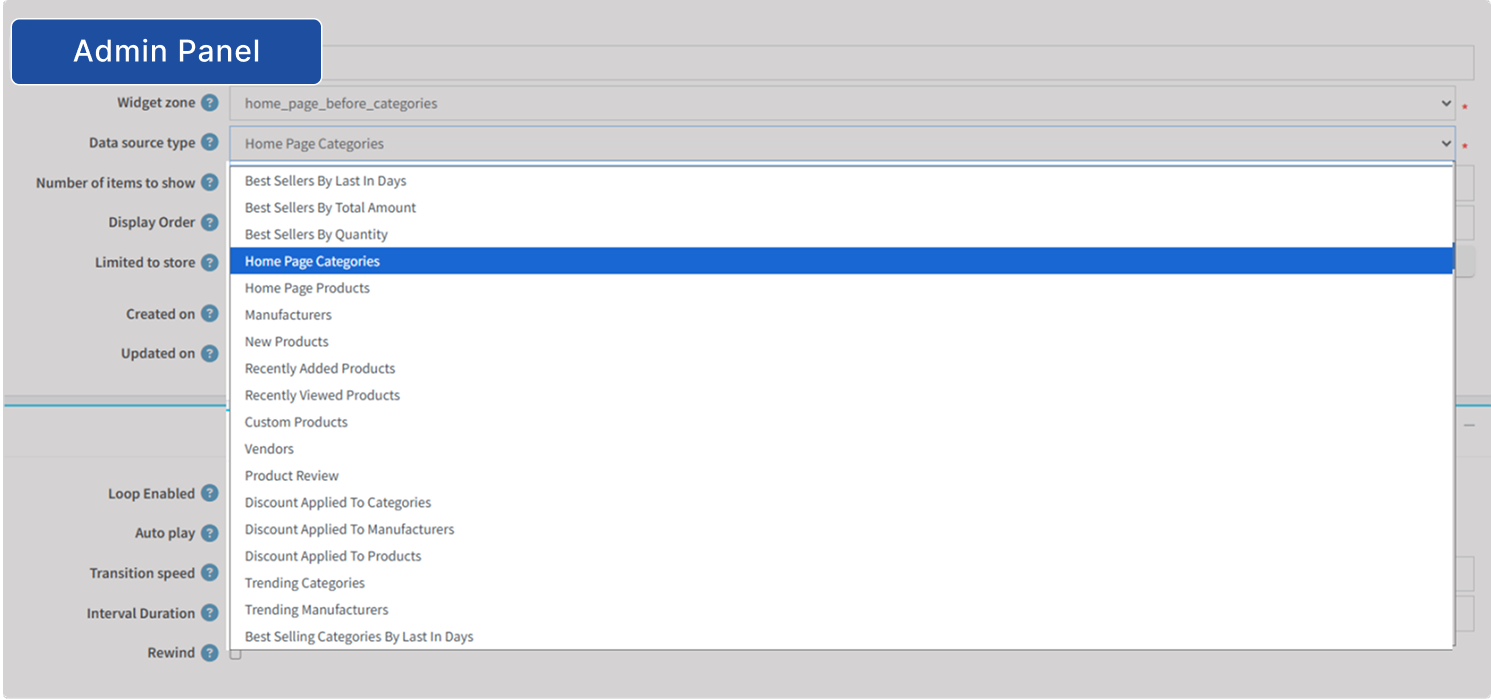
Task: Open help tooltip for Widget zone
Action: tap(209, 103)
